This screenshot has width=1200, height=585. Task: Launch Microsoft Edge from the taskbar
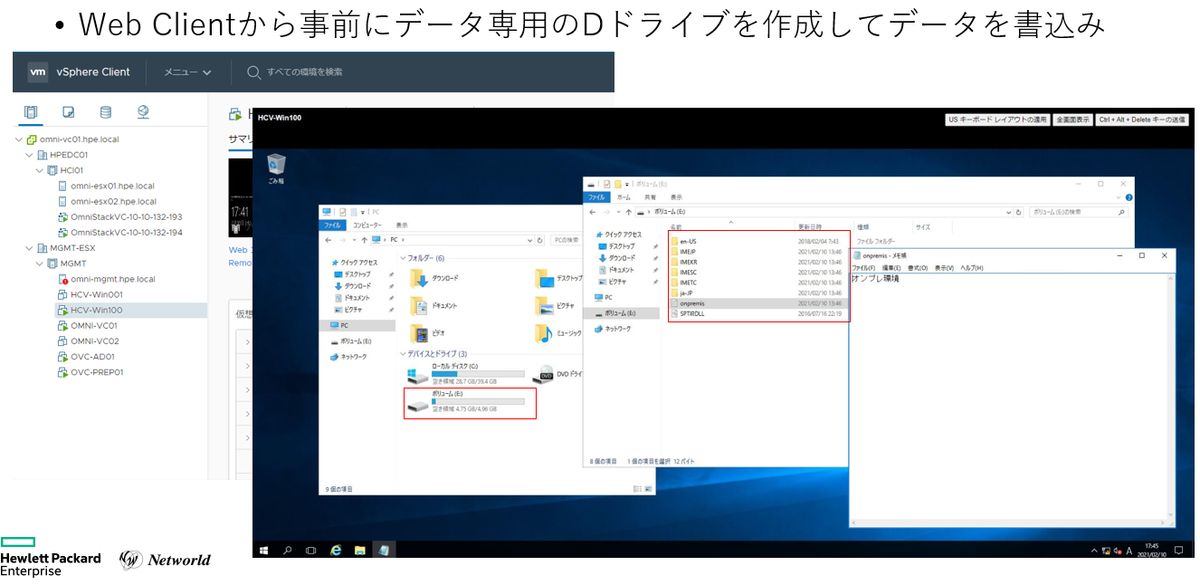click(336, 550)
